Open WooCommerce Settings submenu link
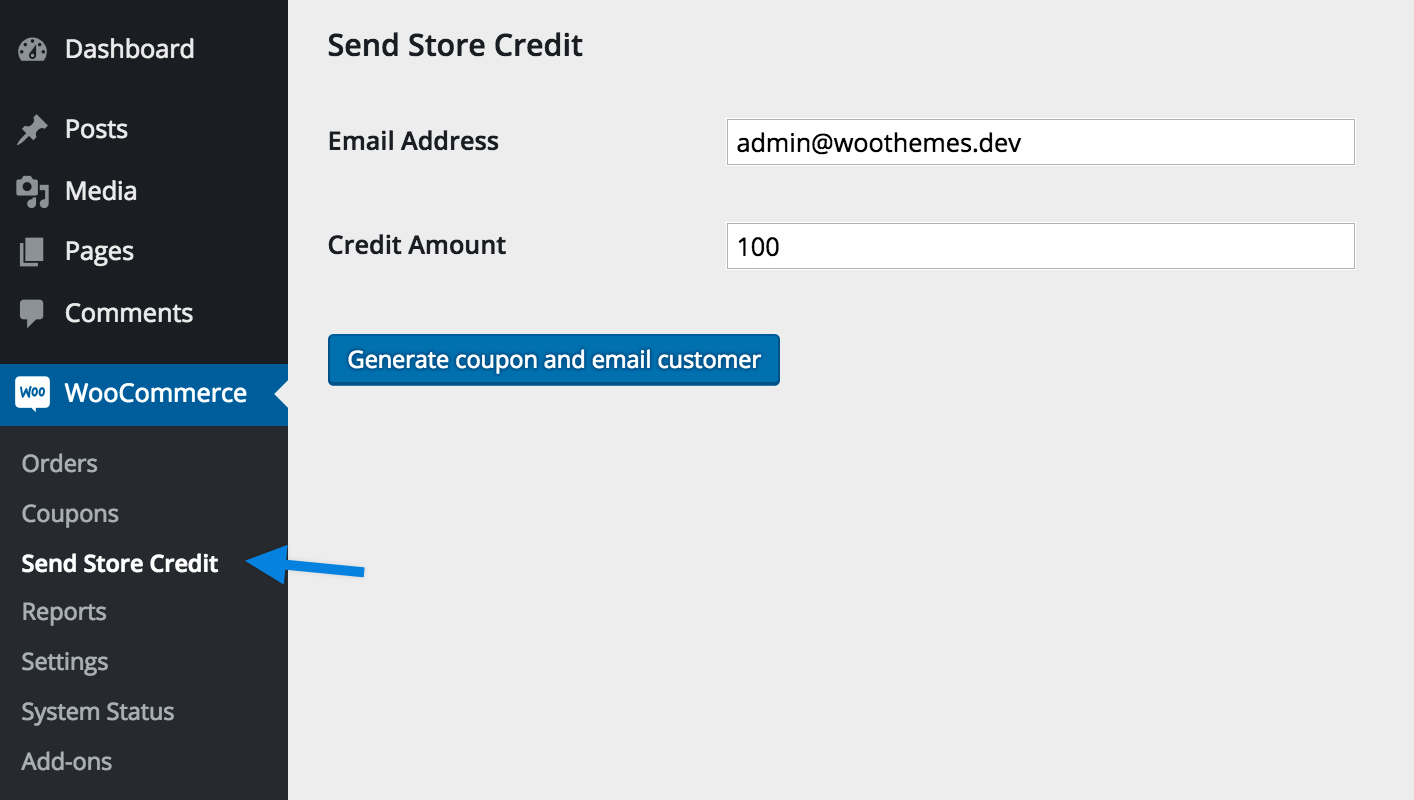1414x800 pixels. 65,662
